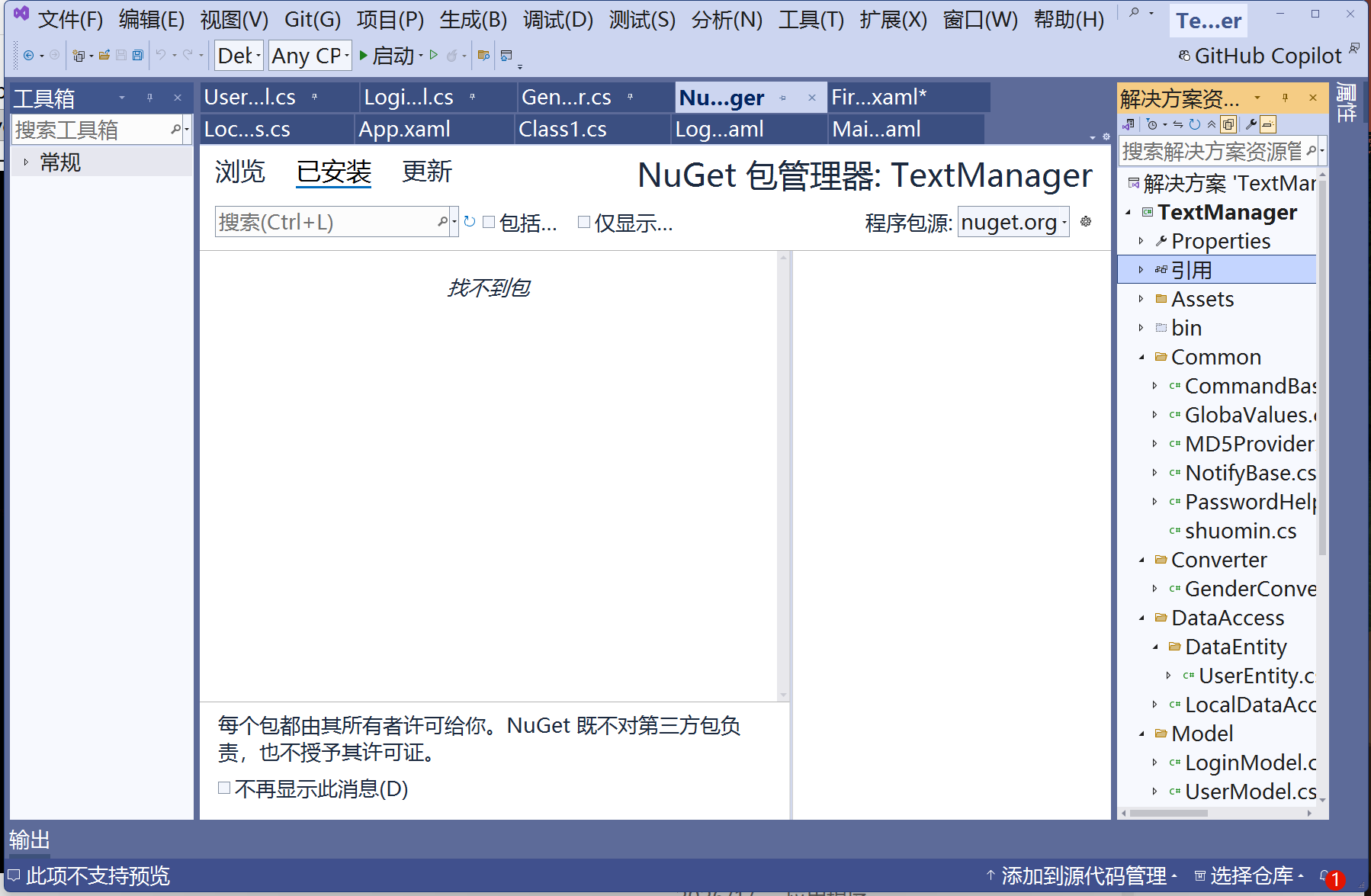The image size is (1371, 896).
Task: Collapse the Model folder
Action: pos(1141,734)
